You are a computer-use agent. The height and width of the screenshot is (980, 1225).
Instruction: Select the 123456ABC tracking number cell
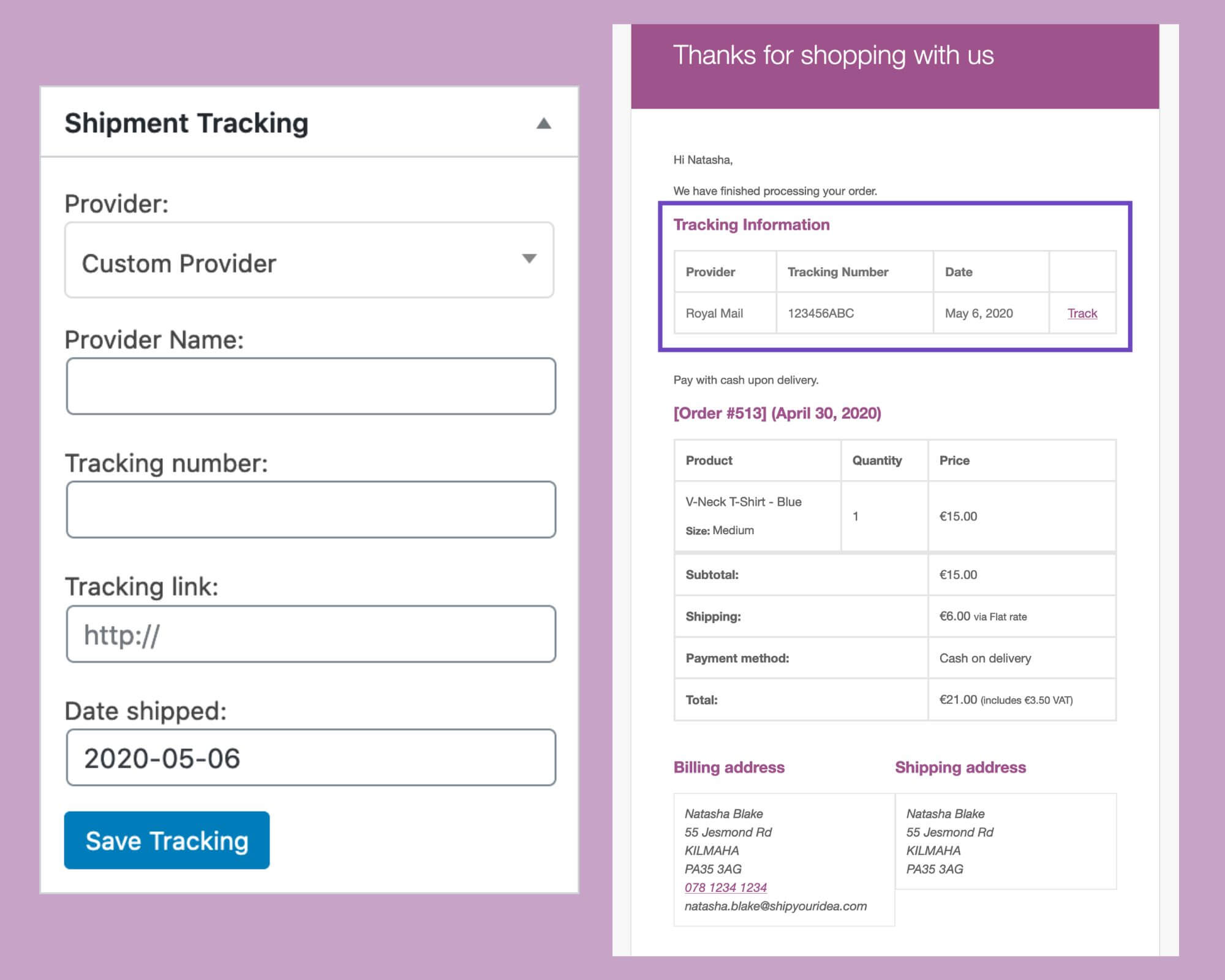[x=821, y=314]
